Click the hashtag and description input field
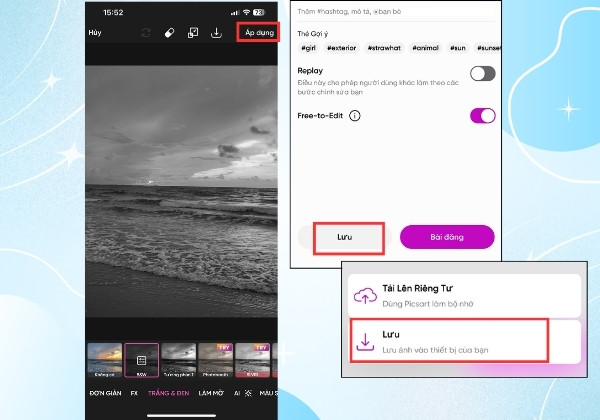600x420 pixels. point(396,11)
